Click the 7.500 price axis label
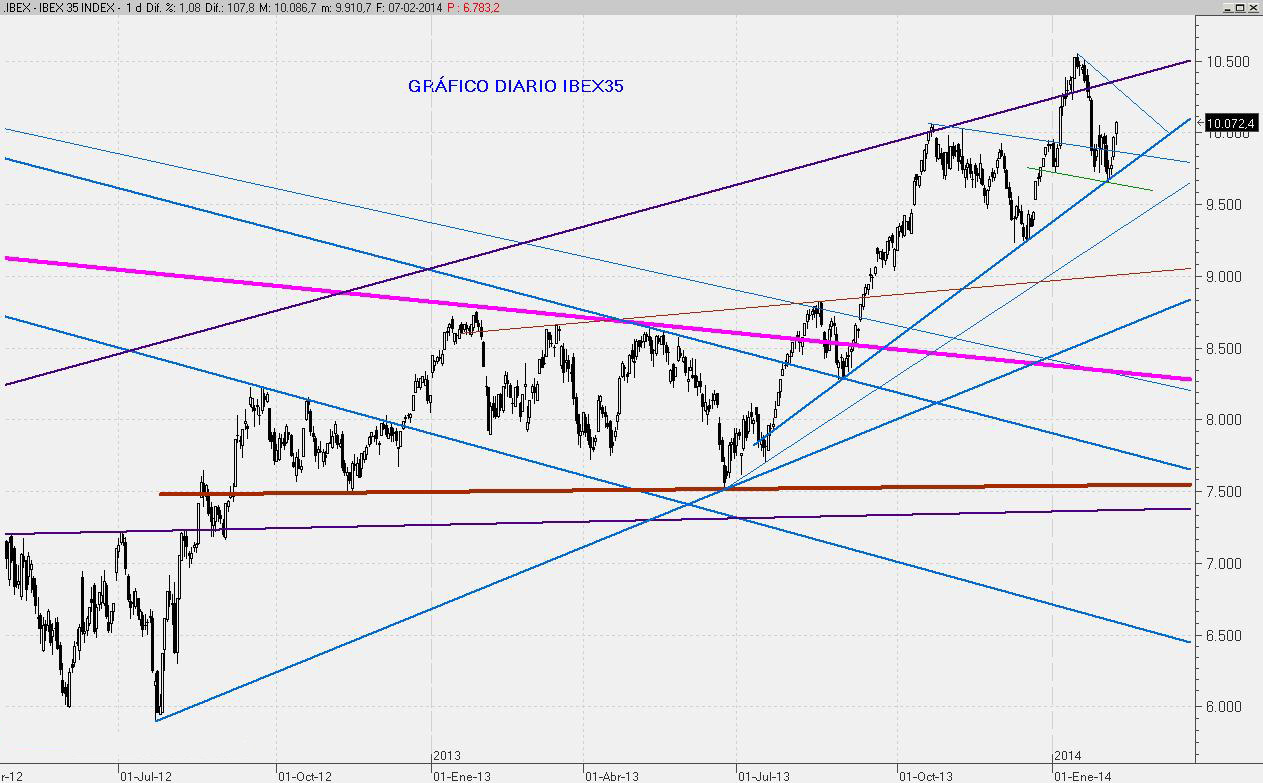The height and width of the screenshot is (783, 1263). [1227, 492]
